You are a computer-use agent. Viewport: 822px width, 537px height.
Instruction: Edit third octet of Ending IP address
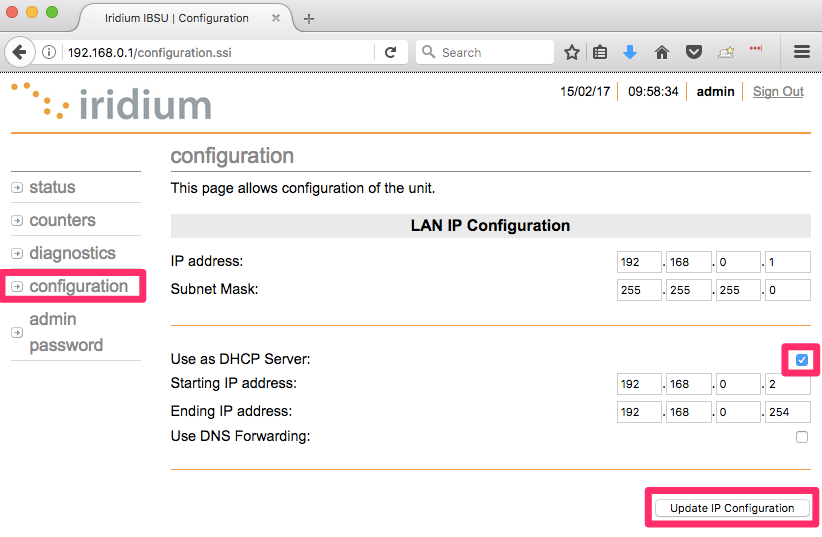(738, 412)
